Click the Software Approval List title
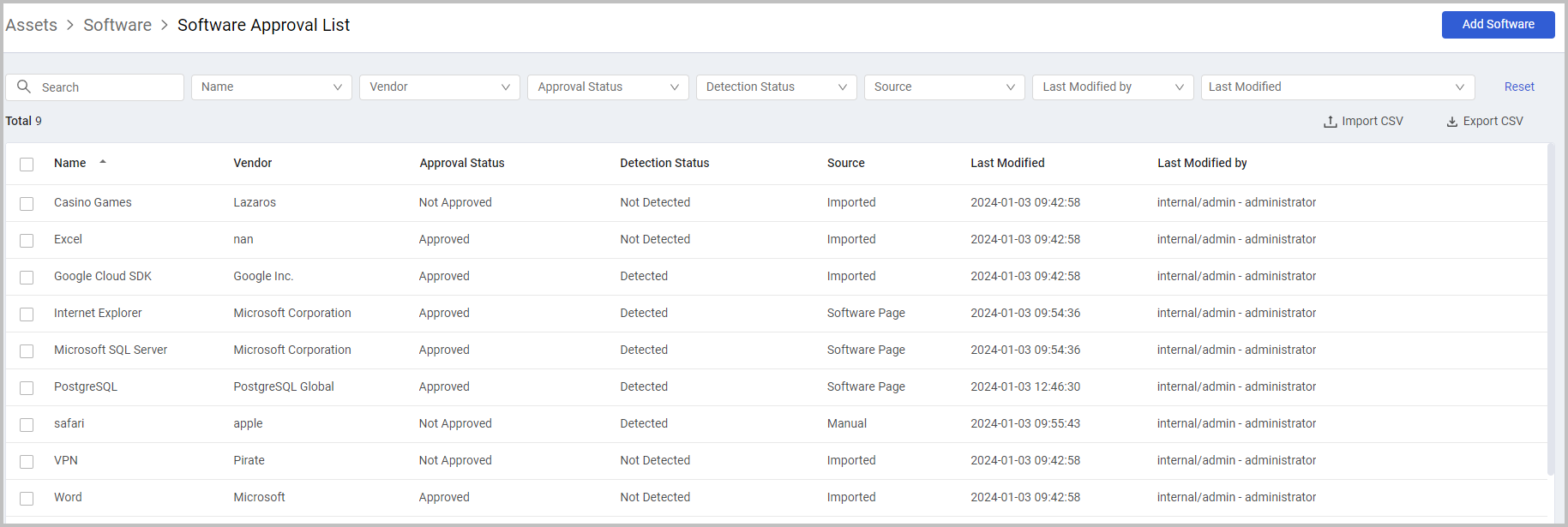The image size is (1568, 527). [263, 25]
